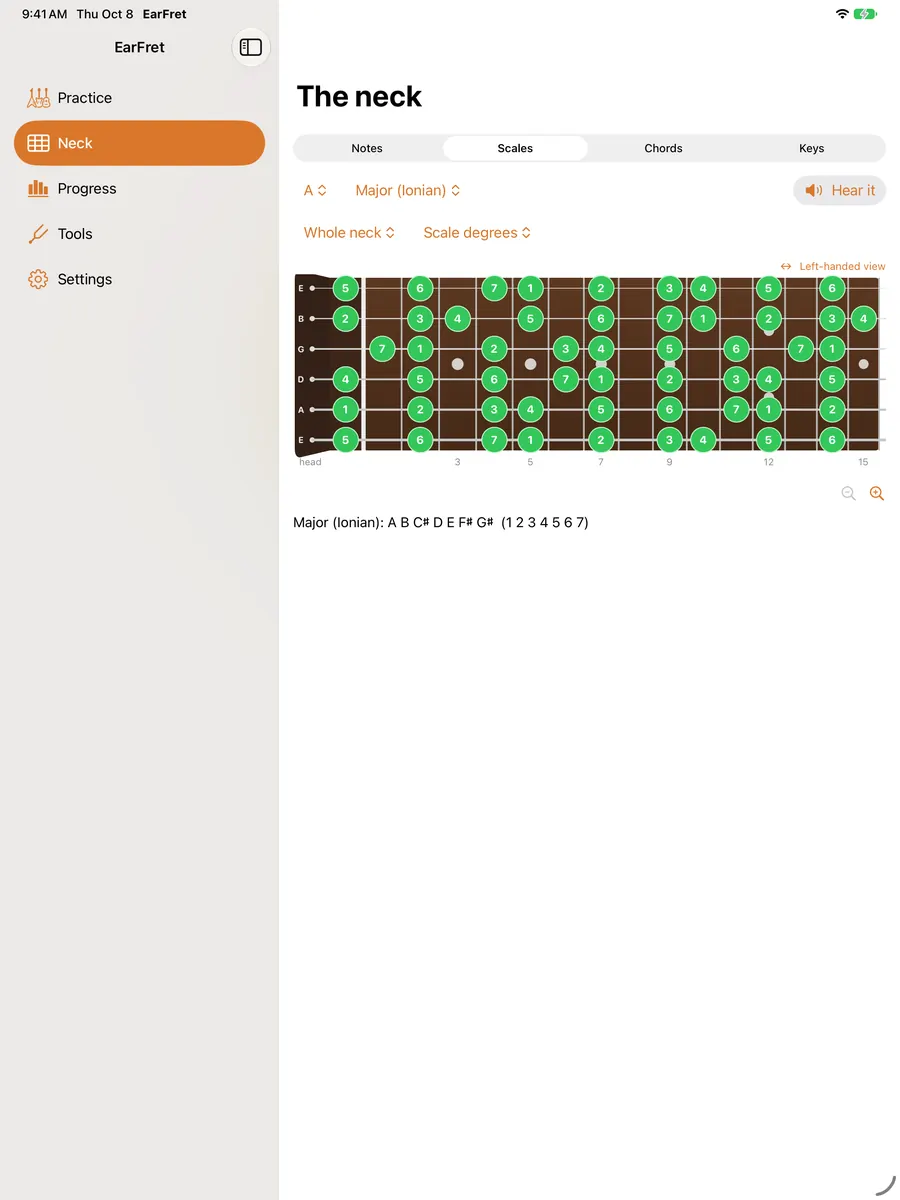Image resolution: width=900 pixels, height=1200 pixels.
Task: Tap degree 7 on A string fret 11
Action: (x=736, y=409)
